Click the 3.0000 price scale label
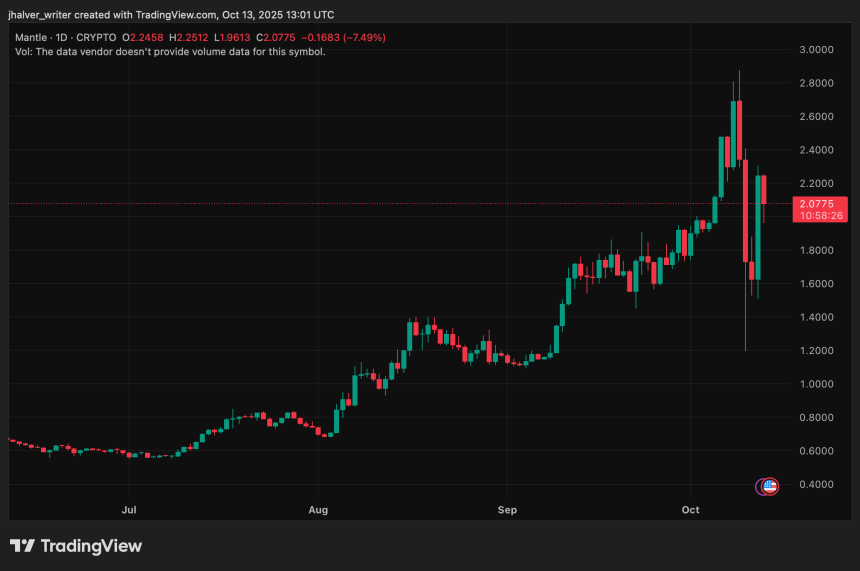 click(x=816, y=49)
